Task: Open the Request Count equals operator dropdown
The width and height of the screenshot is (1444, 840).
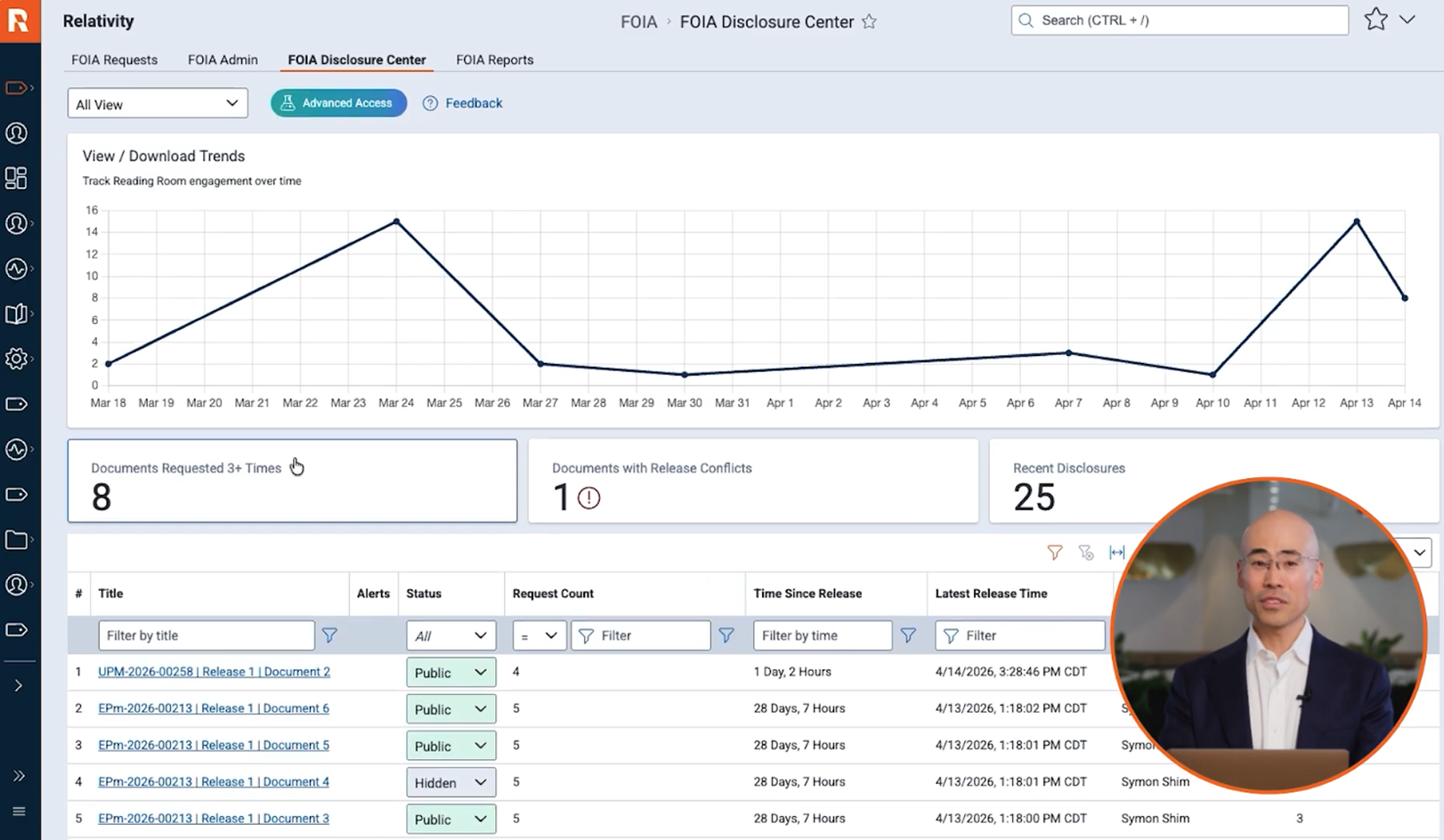Action: point(539,635)
